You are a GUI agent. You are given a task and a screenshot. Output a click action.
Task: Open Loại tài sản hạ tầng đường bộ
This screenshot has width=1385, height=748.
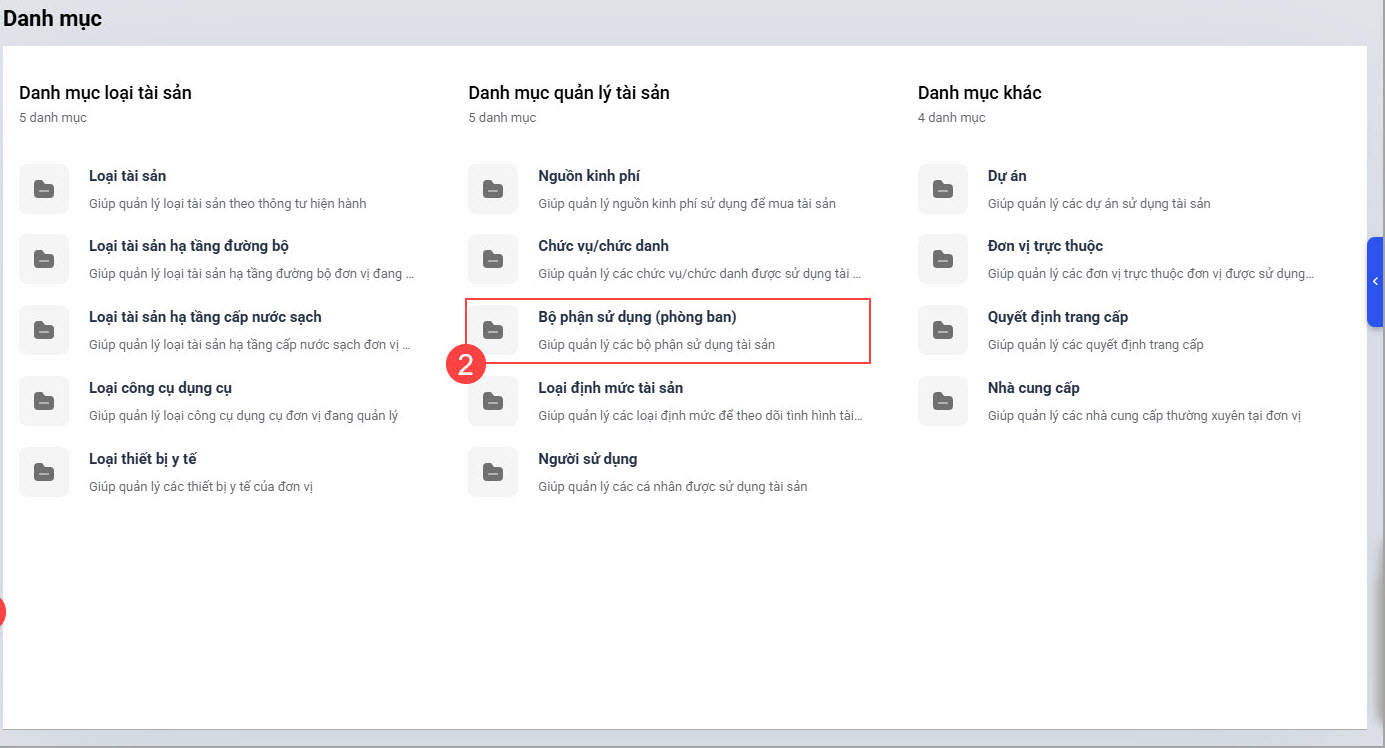tap(189, 246)
